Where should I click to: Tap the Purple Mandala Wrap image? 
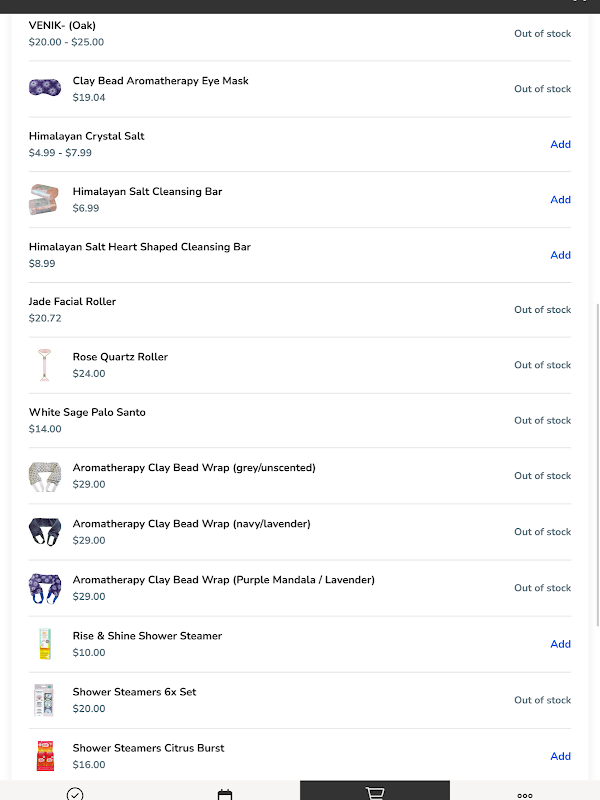tap(45, 588)
